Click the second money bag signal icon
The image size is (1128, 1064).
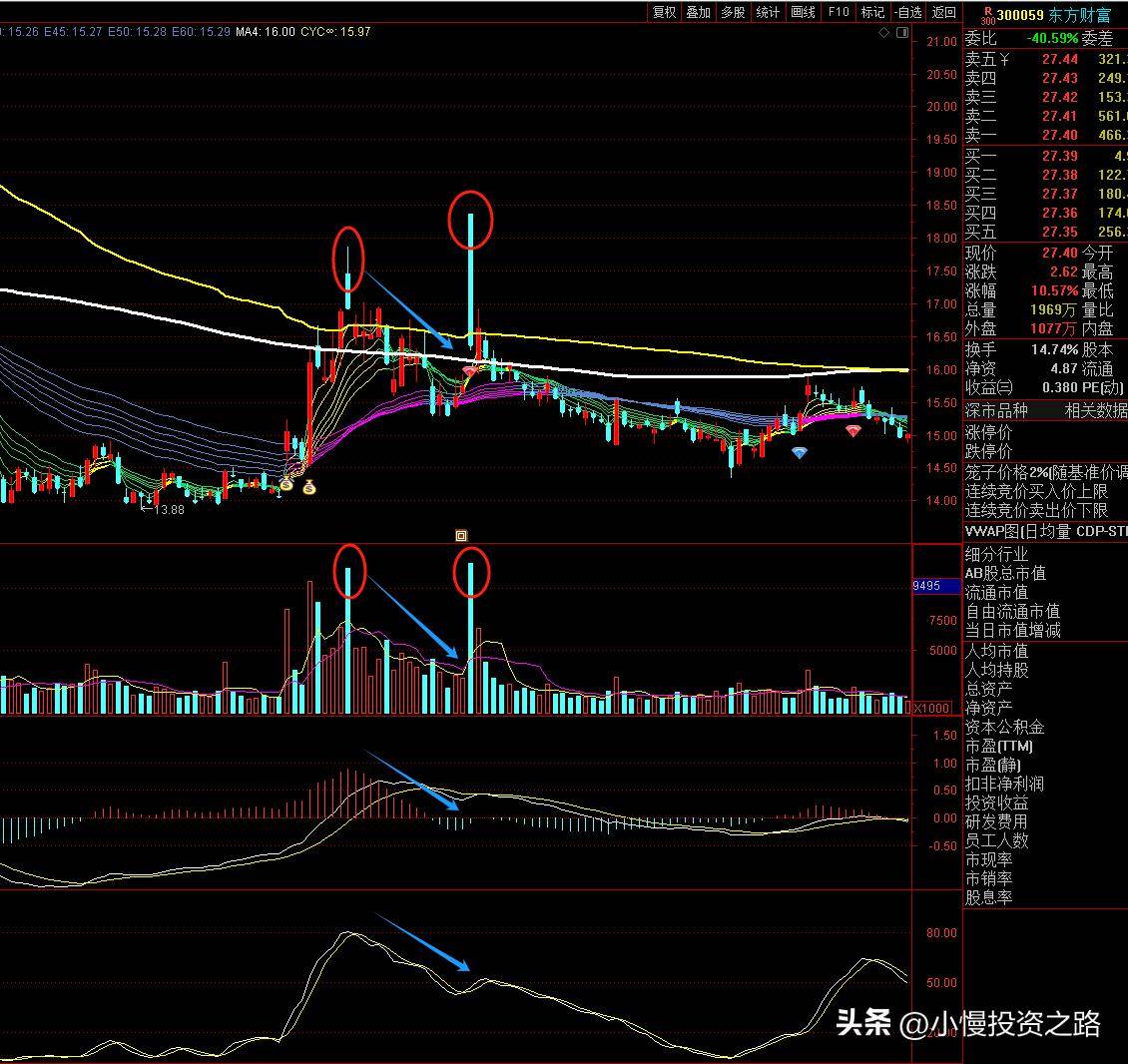(309, 488)
